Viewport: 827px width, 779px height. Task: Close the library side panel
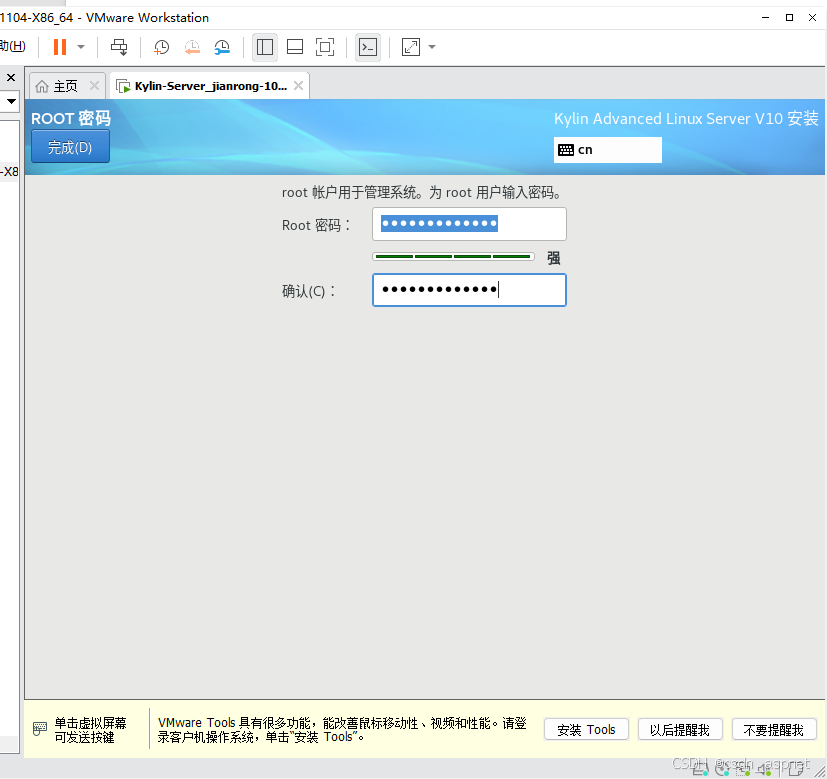point(11,78)
